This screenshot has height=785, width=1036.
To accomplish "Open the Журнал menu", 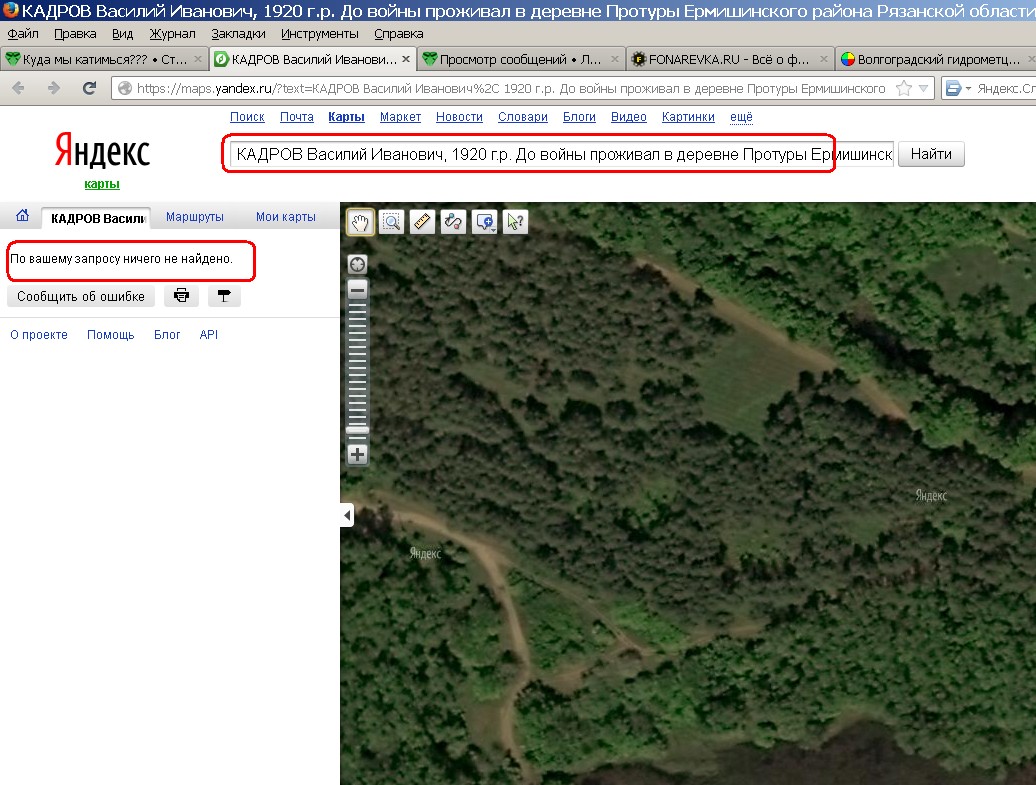I will click(172, 34).
